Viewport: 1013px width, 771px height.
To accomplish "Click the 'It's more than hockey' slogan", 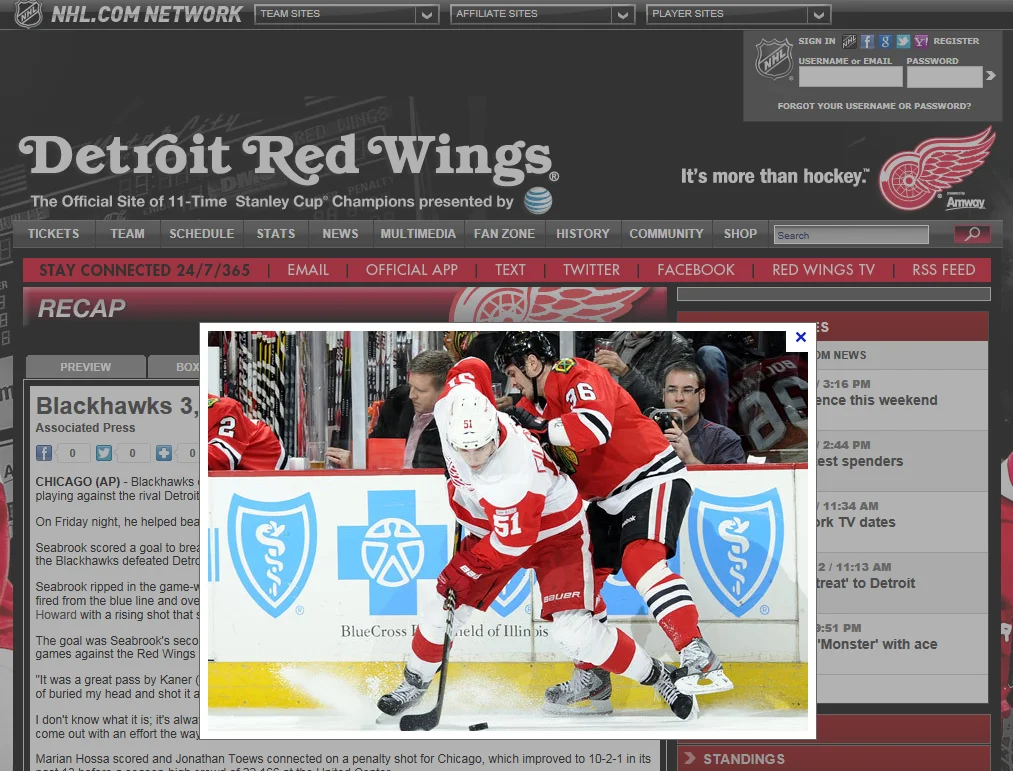I will 775,176.
